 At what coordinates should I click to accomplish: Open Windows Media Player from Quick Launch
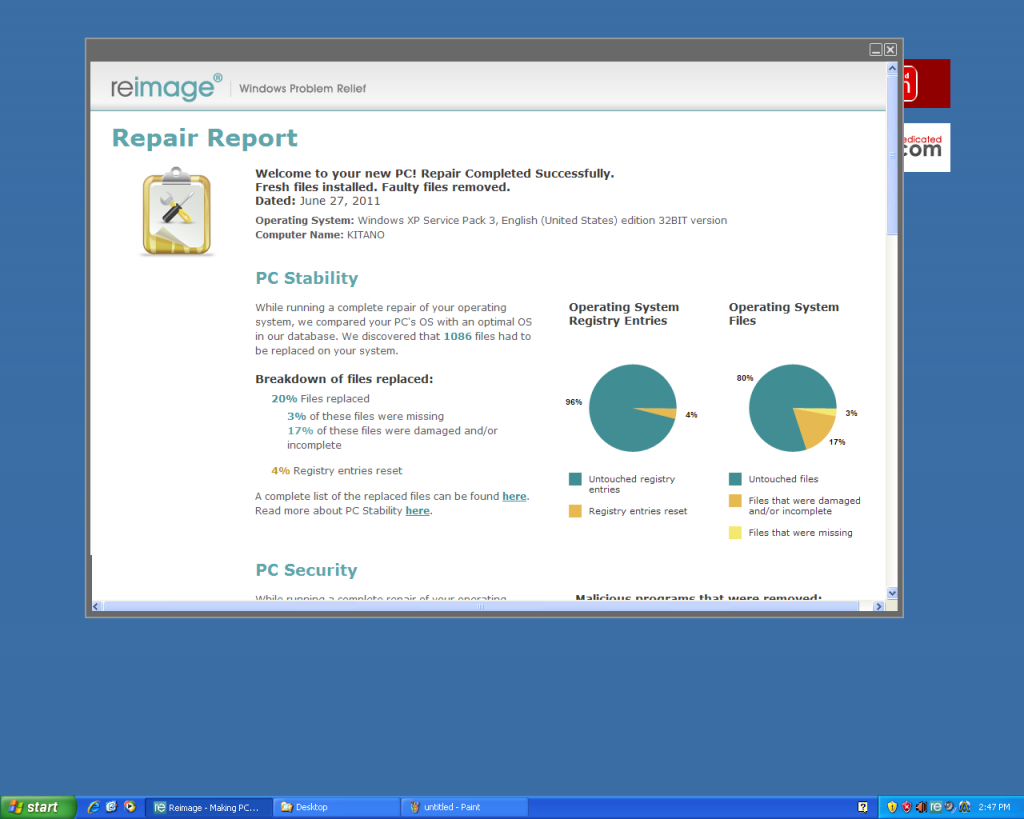pyautogui.click(x=130, y=807)
